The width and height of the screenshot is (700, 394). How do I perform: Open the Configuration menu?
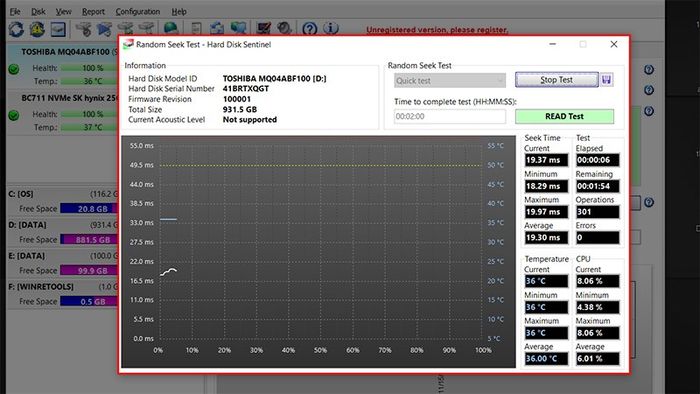coord(138,12)
